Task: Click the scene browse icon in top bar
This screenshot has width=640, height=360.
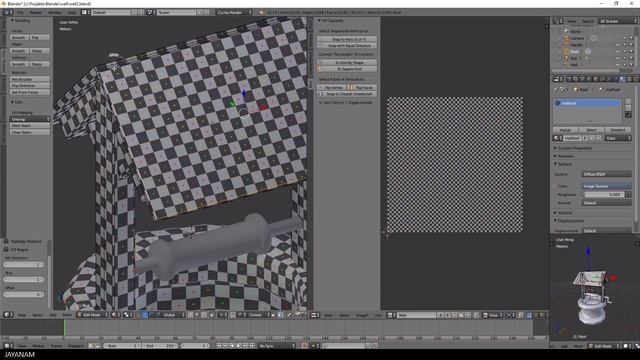Action: tap(150, 12)
